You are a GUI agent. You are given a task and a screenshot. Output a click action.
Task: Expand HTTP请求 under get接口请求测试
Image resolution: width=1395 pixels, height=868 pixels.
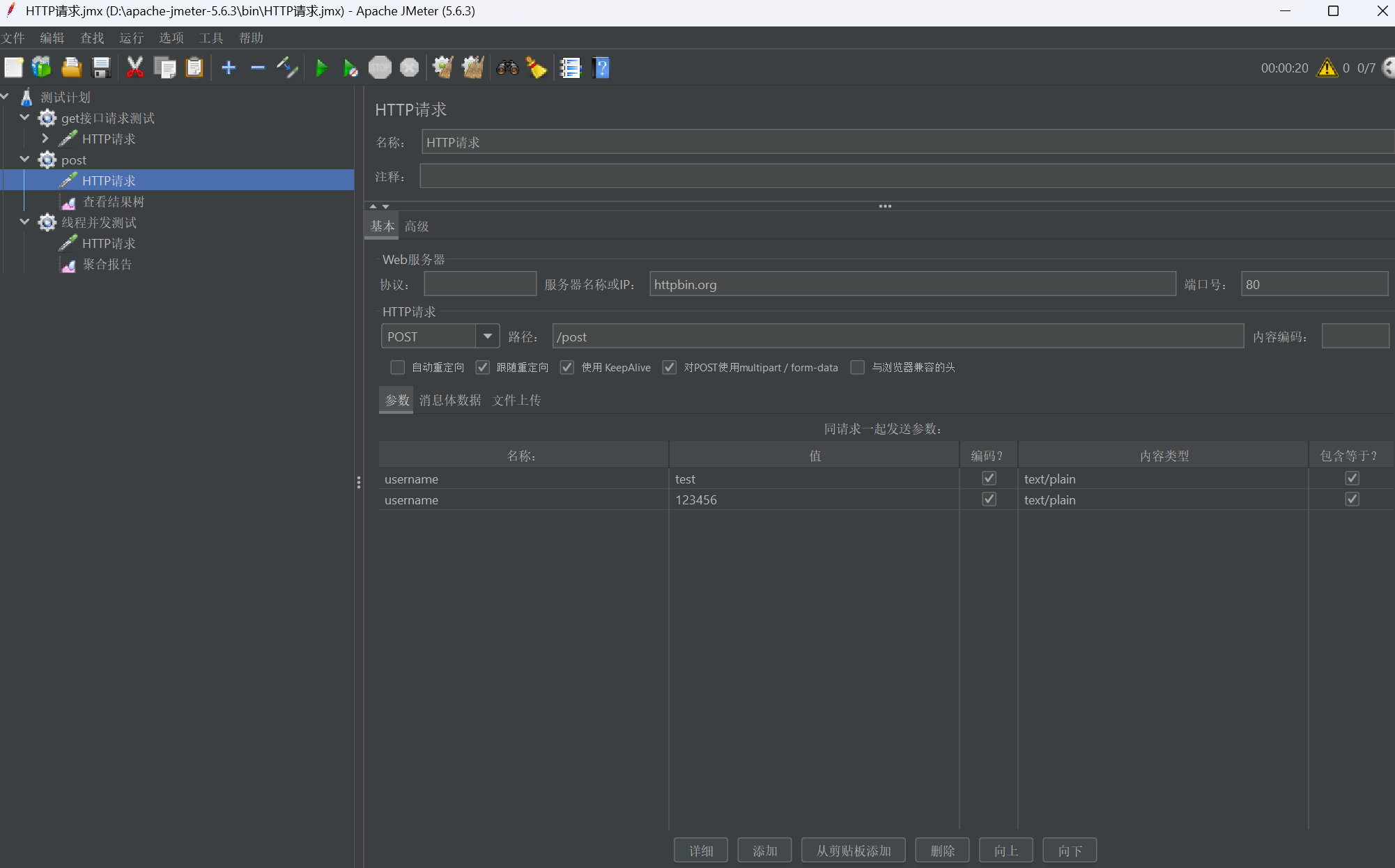click(45, 139)
